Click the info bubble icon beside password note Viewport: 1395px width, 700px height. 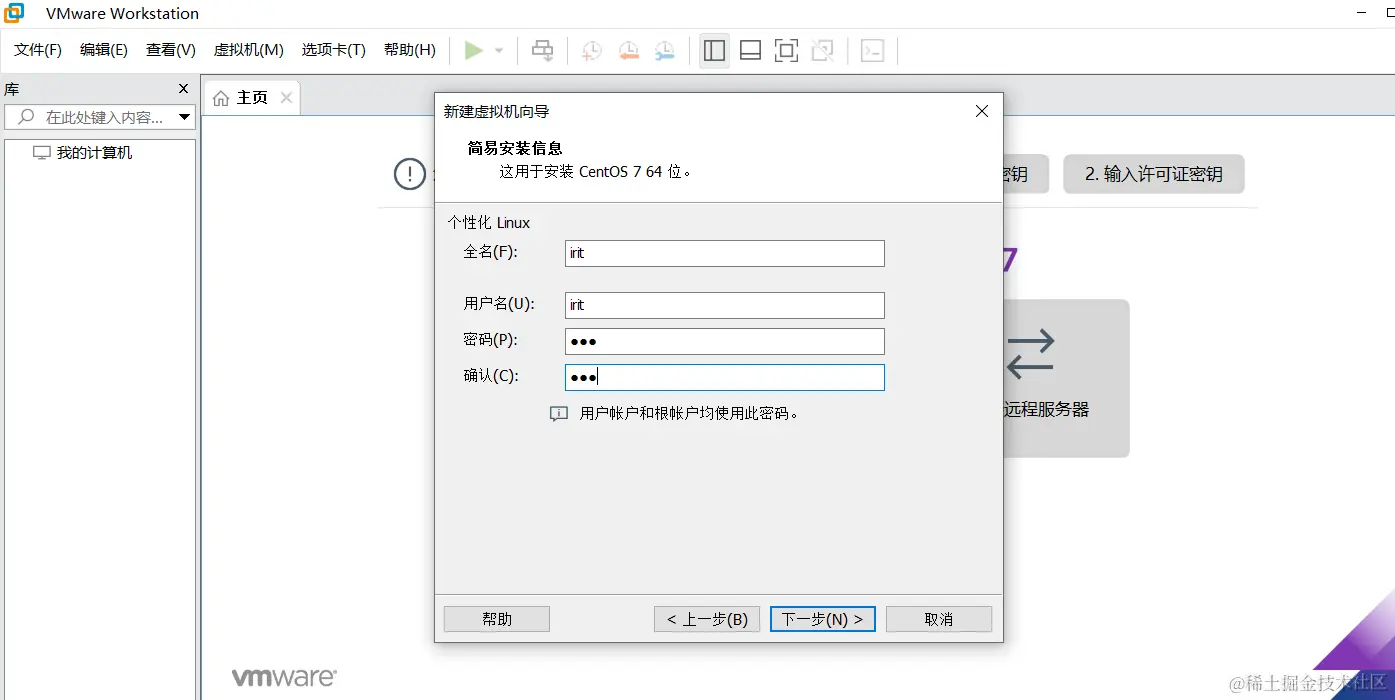click(559, 413)
